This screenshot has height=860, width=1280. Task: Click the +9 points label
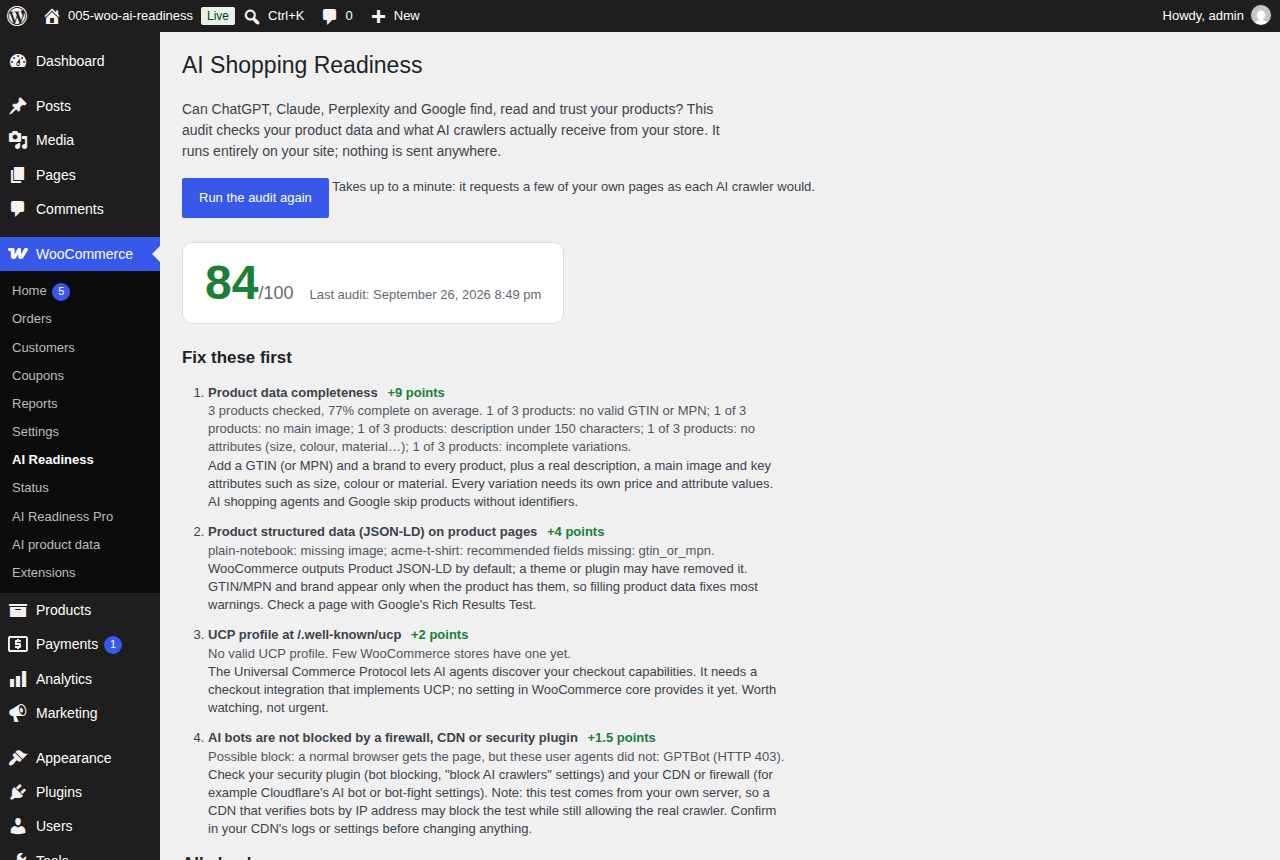[416, 393]
